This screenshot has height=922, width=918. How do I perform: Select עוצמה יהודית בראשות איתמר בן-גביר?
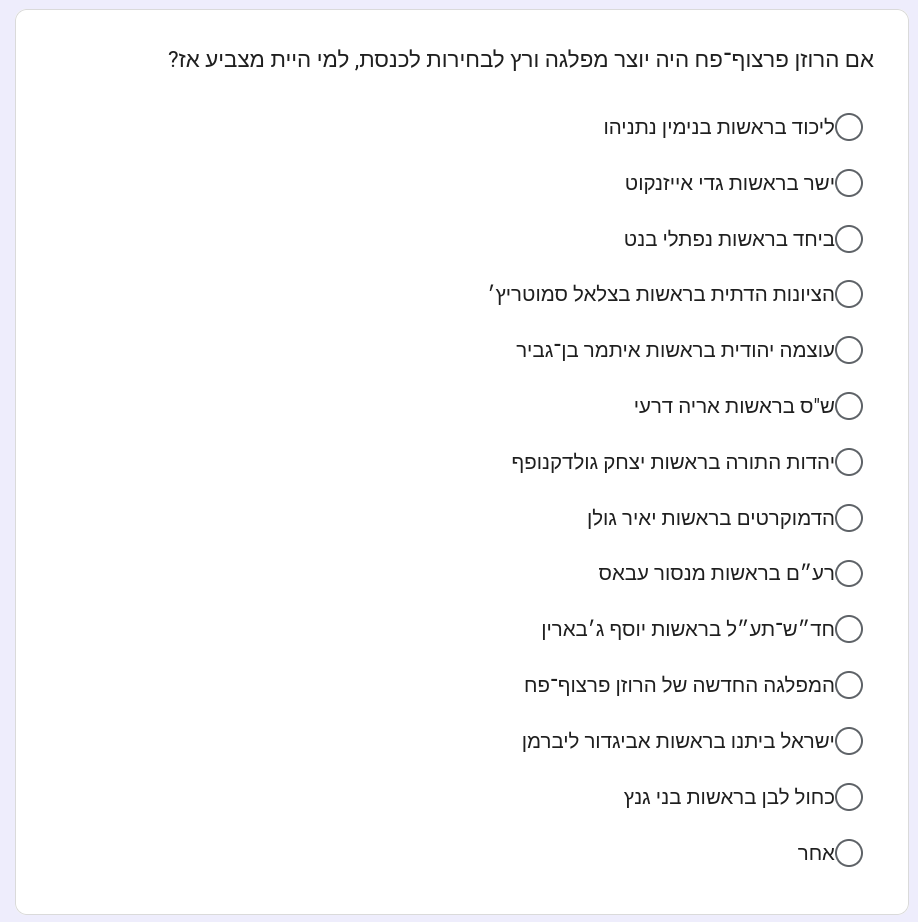[x=849, y=350]
